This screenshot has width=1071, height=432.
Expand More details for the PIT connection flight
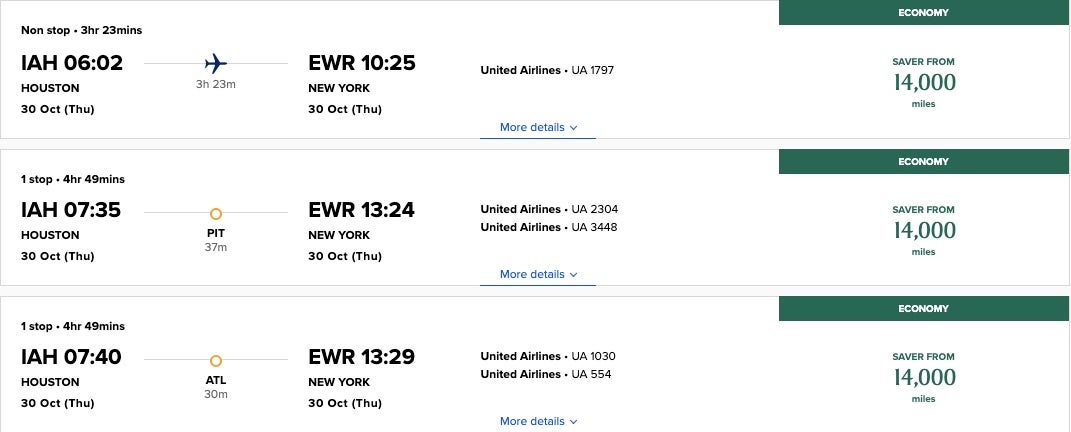point(538,275)
